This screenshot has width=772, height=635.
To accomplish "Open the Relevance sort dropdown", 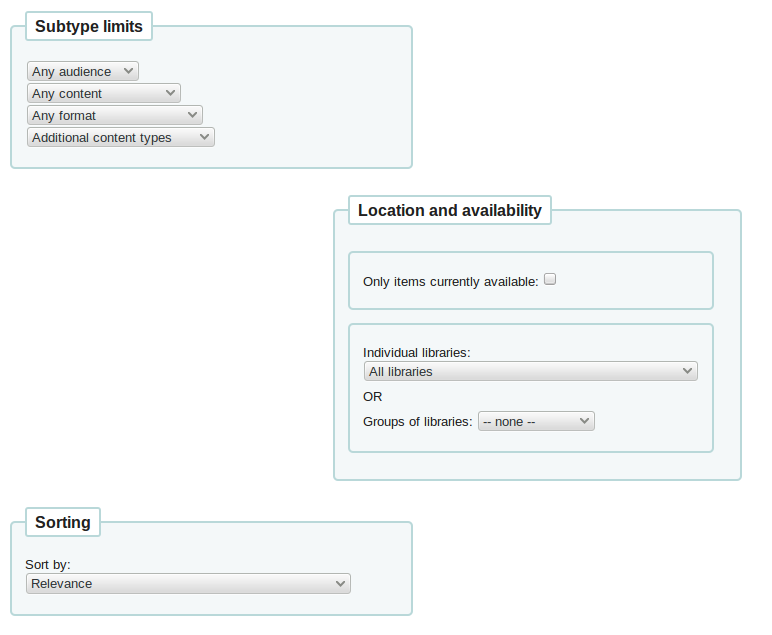I will pos(188,584).
